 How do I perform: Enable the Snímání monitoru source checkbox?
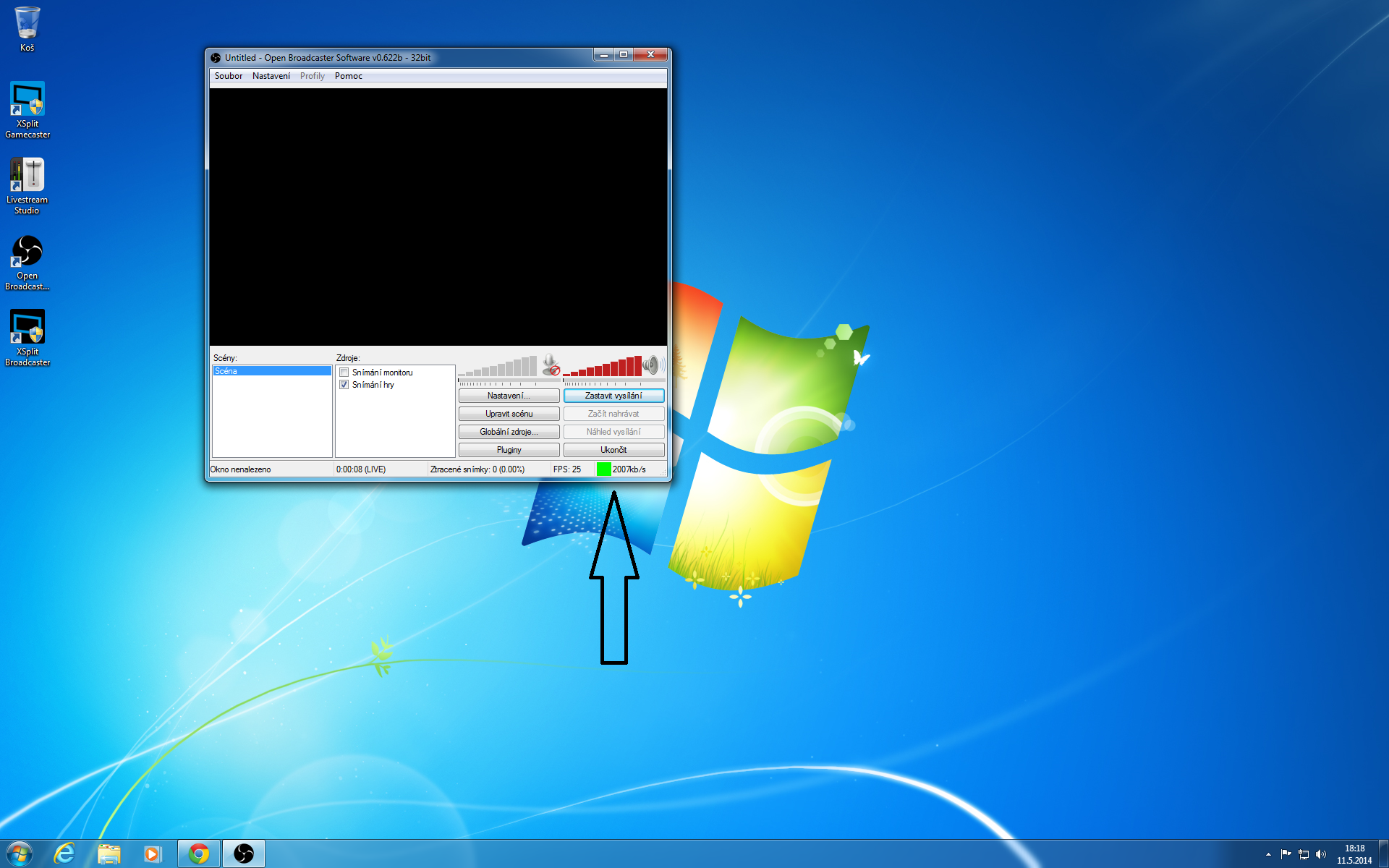coord(344,373)
